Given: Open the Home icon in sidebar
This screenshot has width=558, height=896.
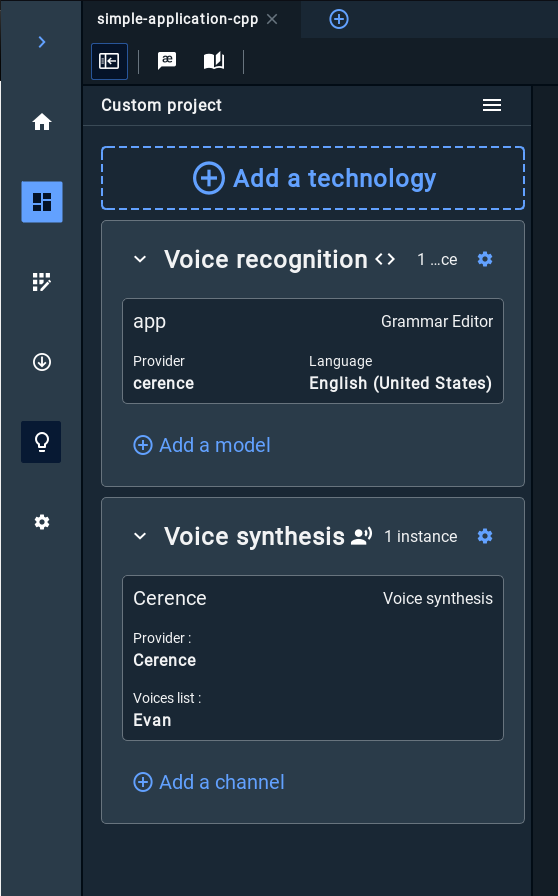Looking at the screenshot, I should coord(42,122).
